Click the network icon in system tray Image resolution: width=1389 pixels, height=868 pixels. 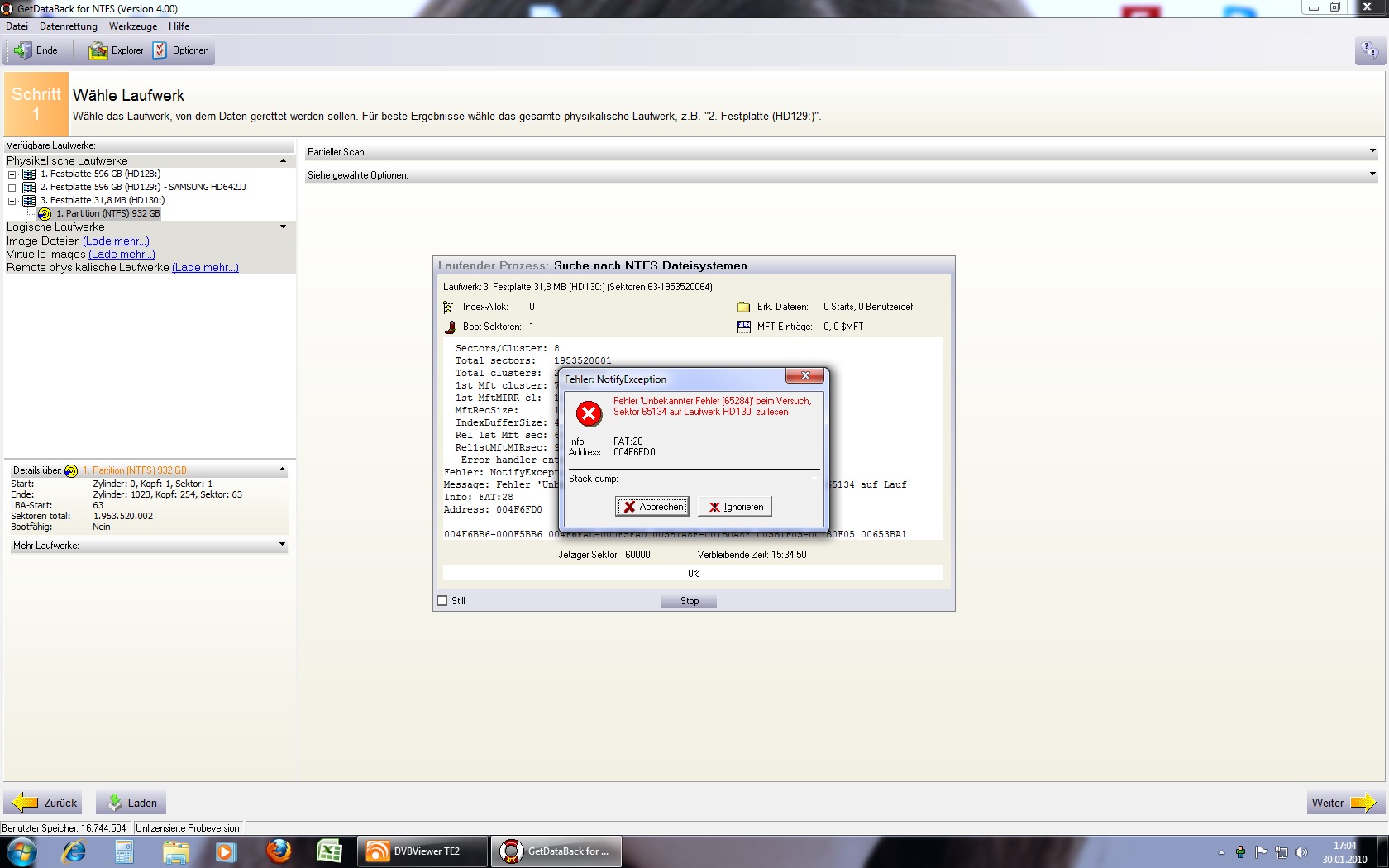coord(1282,852)
